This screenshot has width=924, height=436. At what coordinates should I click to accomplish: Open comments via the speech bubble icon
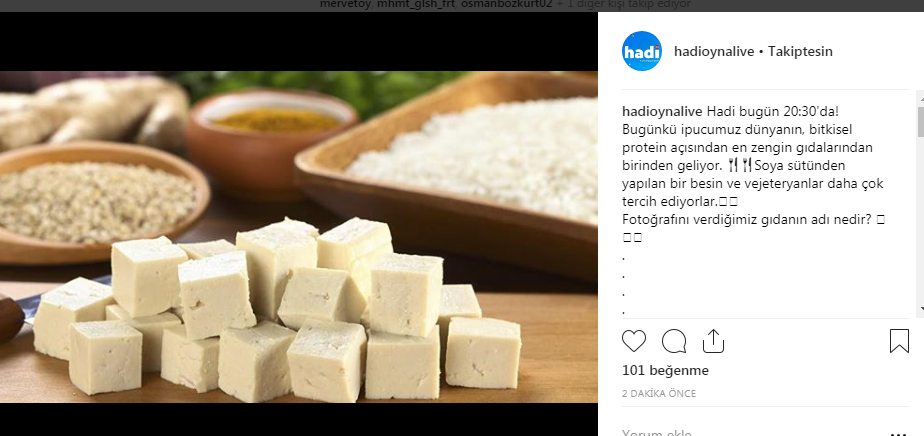tap(674, 341)
